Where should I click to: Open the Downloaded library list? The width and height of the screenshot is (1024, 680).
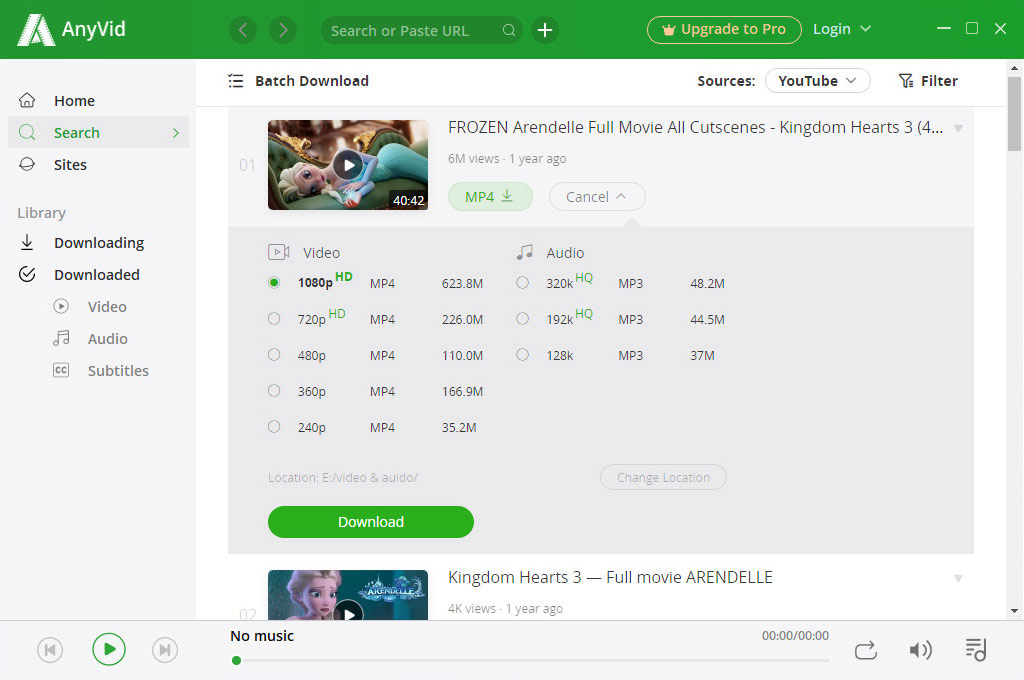[98, 274]
